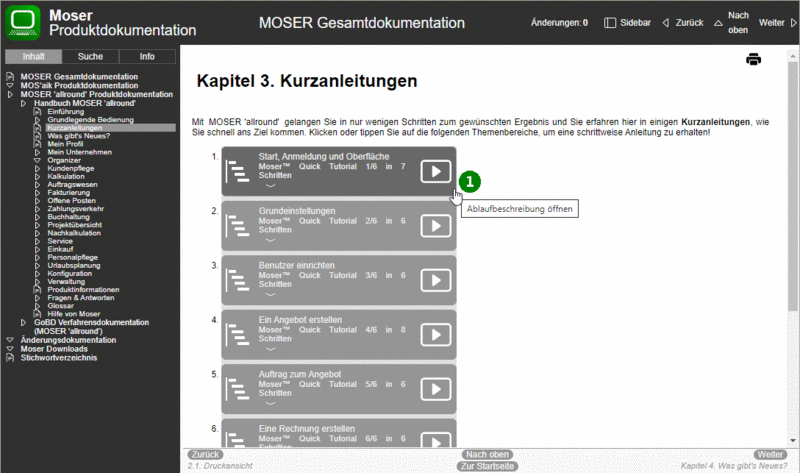
Task: Click the bottom Zurück button
Action: click(x=205, y=454)
